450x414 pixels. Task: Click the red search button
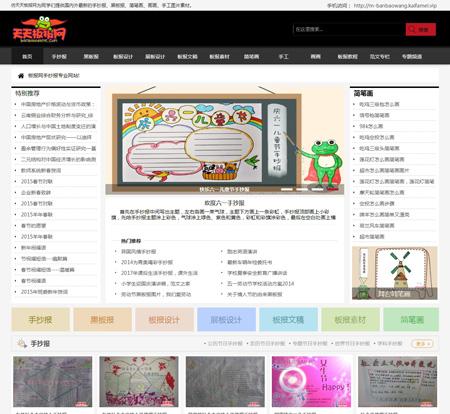pyautogui.click(x=421, y=29)
